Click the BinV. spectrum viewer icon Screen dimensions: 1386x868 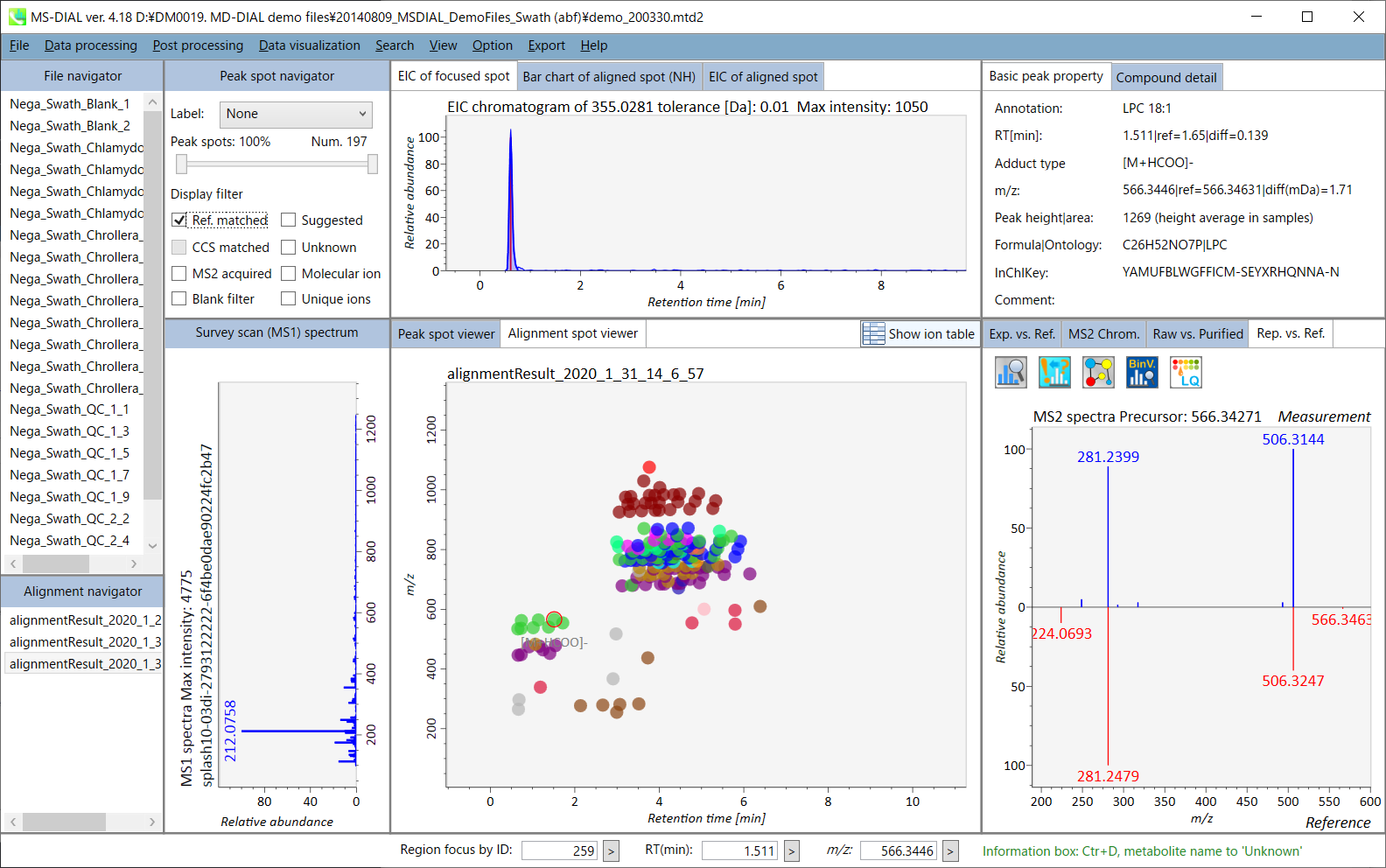coord(1142,372)
